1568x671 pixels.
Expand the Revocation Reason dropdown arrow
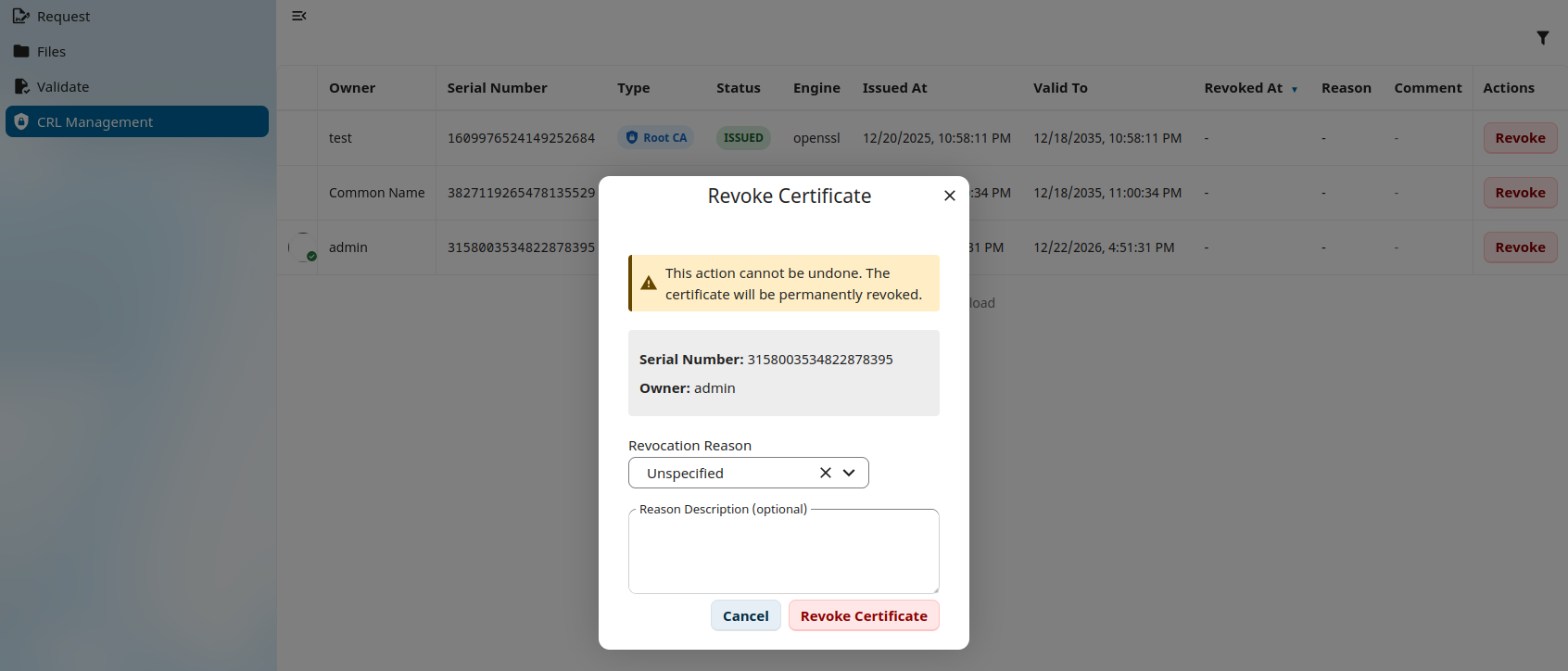(x=849, y=473)
